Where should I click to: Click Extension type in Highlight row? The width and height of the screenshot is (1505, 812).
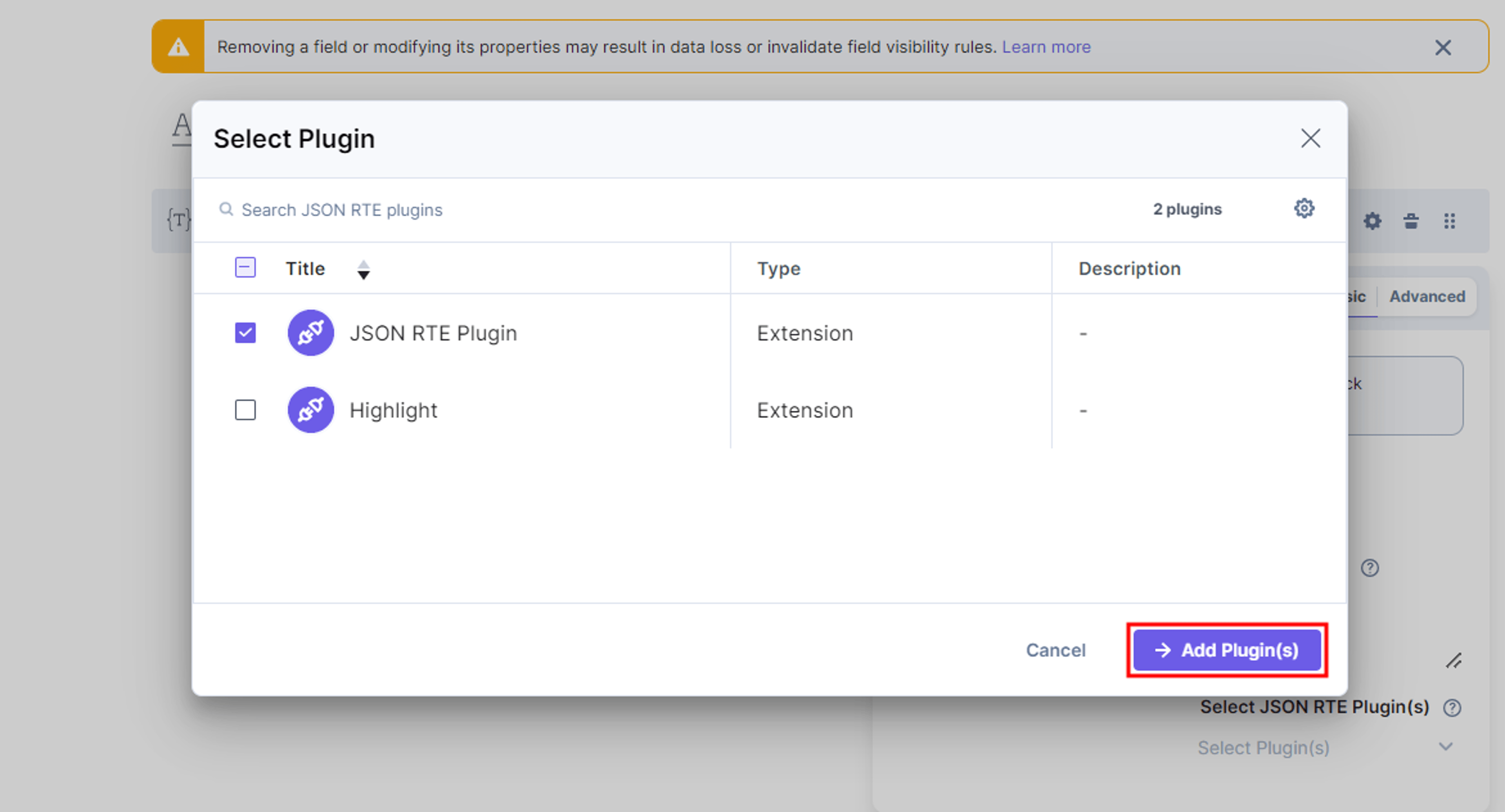[805, 410]
